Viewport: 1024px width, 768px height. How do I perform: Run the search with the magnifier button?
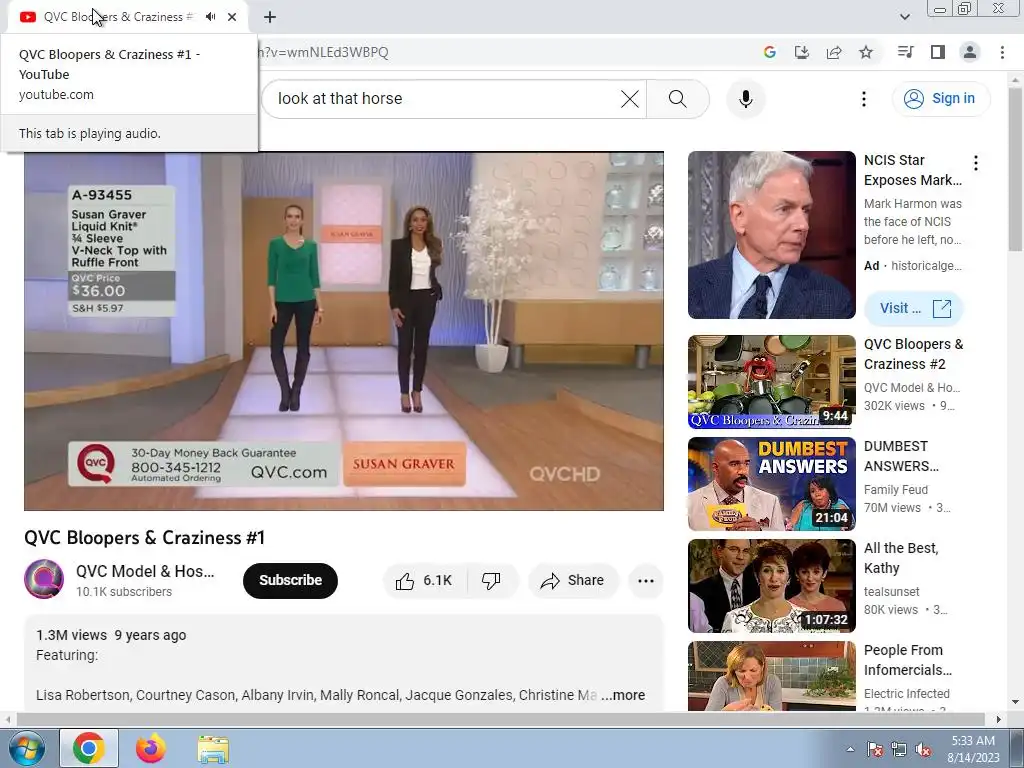click(678, 99)
